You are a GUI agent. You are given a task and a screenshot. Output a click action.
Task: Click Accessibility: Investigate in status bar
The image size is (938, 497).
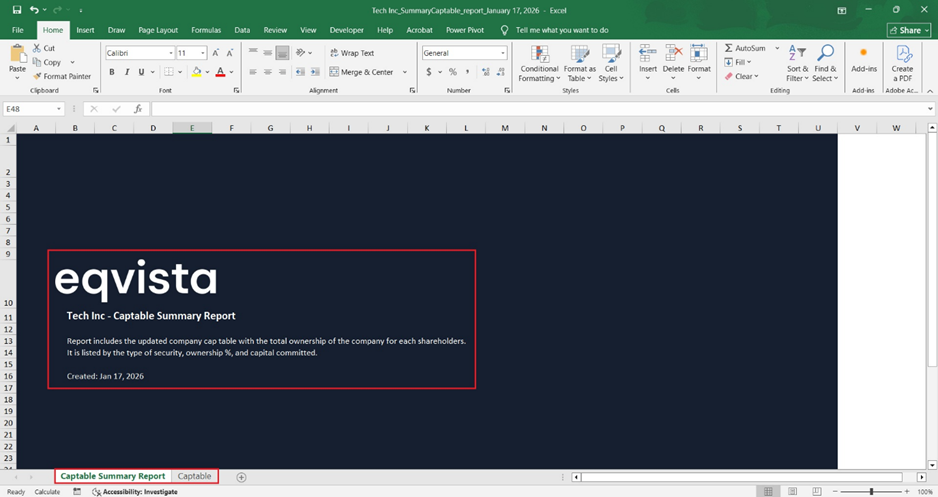pos(134,492)
